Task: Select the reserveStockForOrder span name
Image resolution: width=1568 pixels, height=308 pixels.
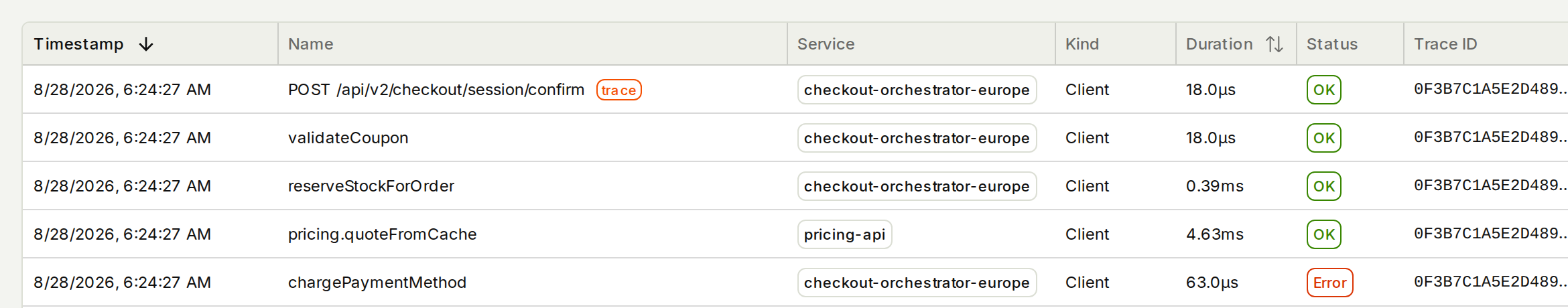Action: pos(371,186)
